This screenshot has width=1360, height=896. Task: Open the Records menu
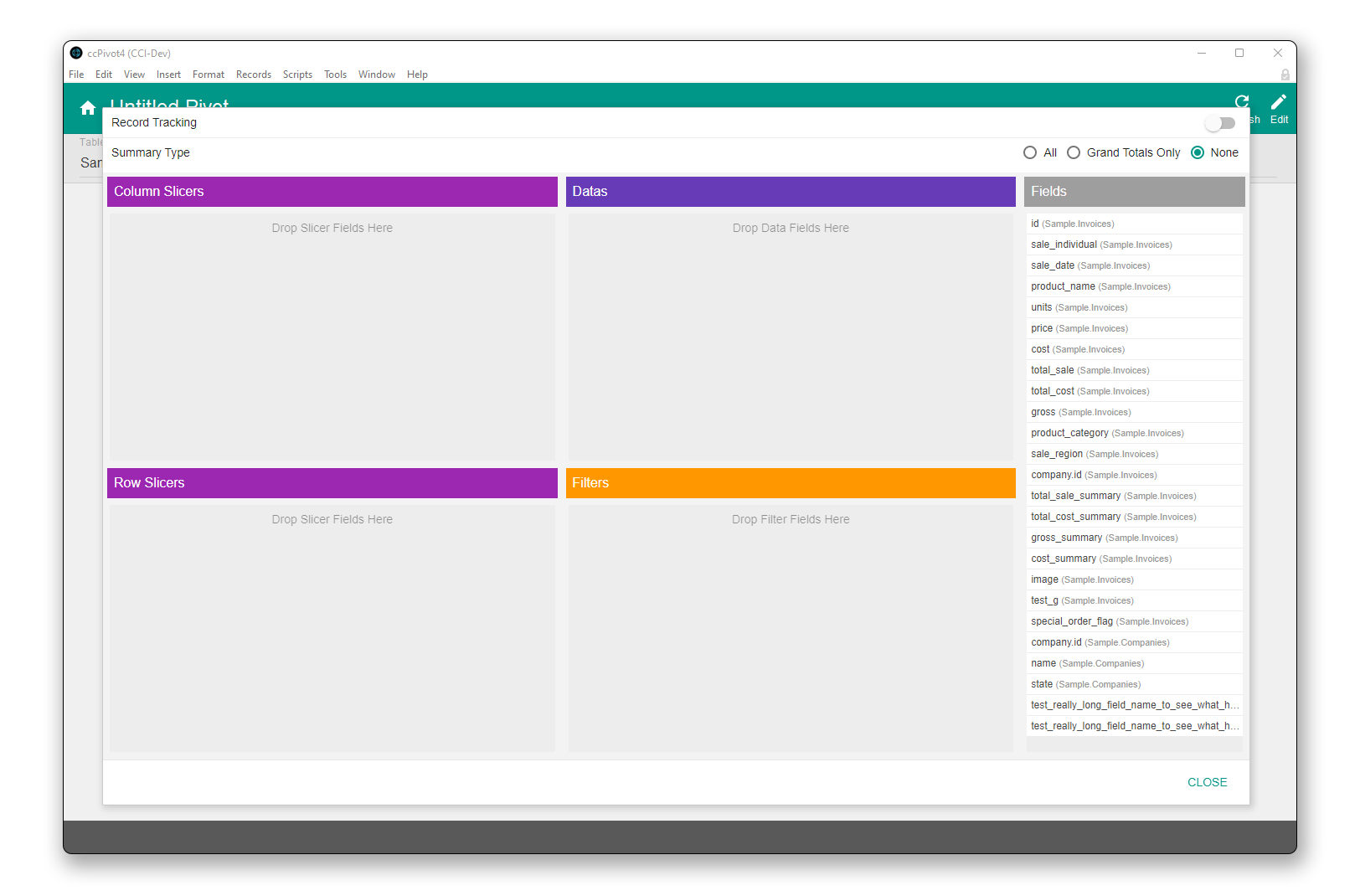coord(254,75)
